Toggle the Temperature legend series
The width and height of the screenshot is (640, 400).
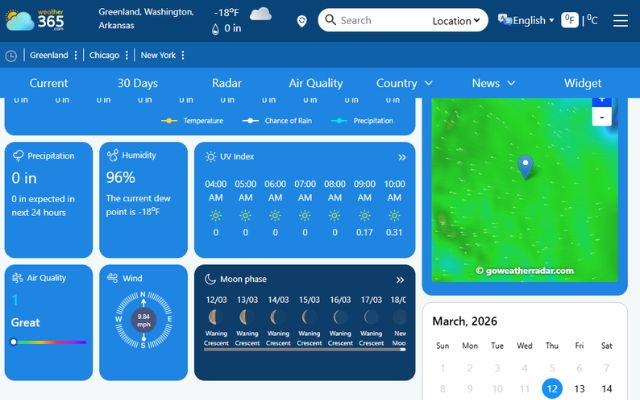coord(192,121)
